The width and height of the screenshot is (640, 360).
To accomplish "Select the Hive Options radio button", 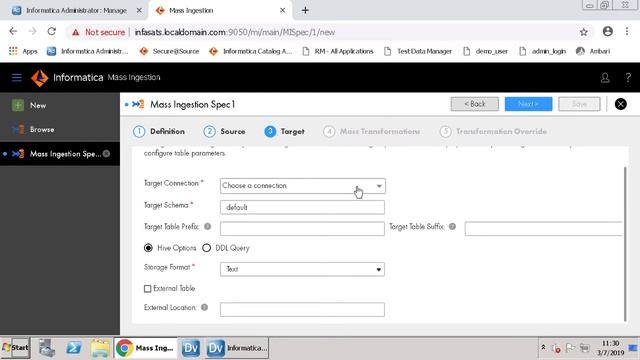I will (x=148, y=248).
